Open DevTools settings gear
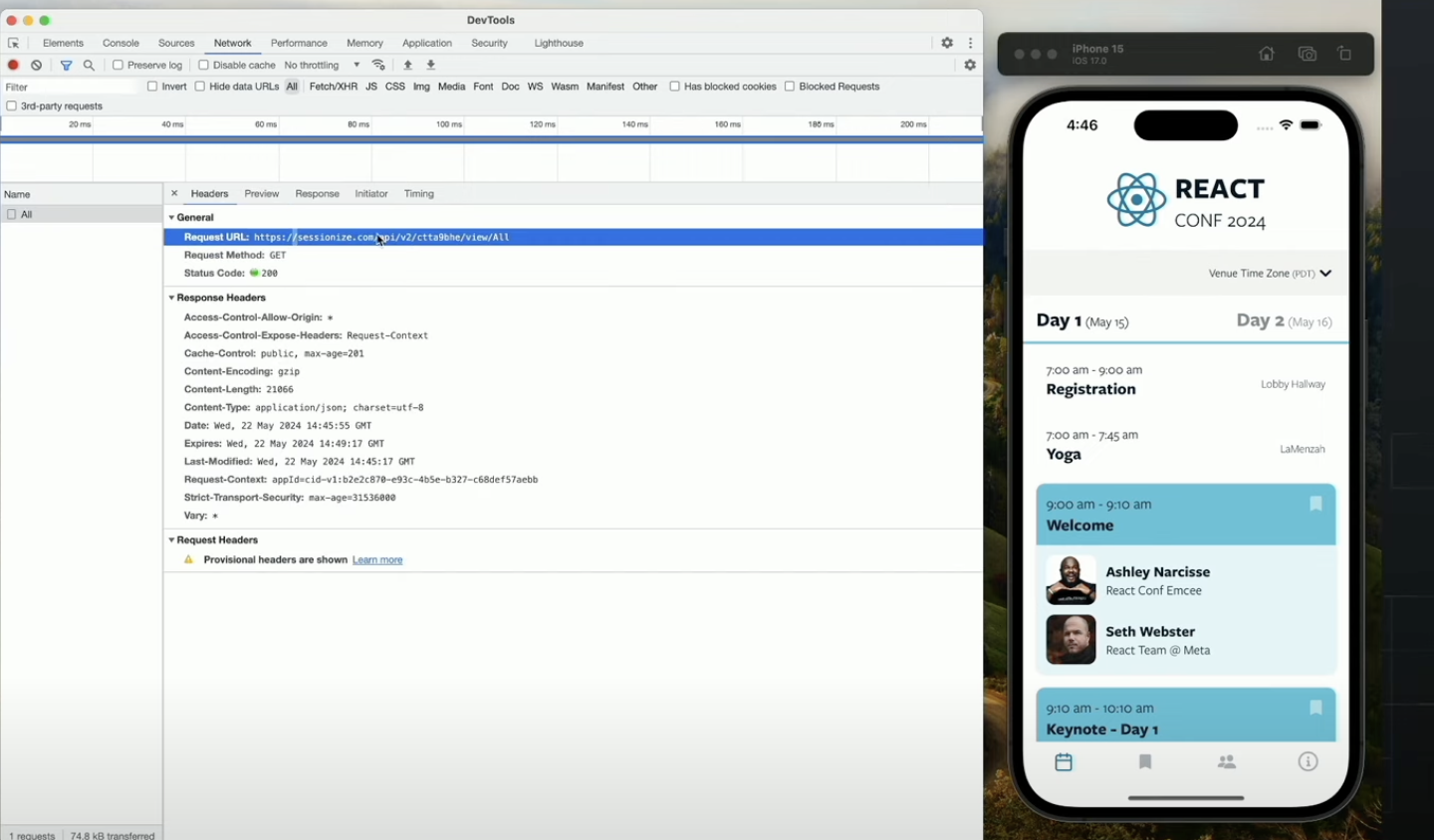Viewport: 1434px width, 840px height. 946,43
